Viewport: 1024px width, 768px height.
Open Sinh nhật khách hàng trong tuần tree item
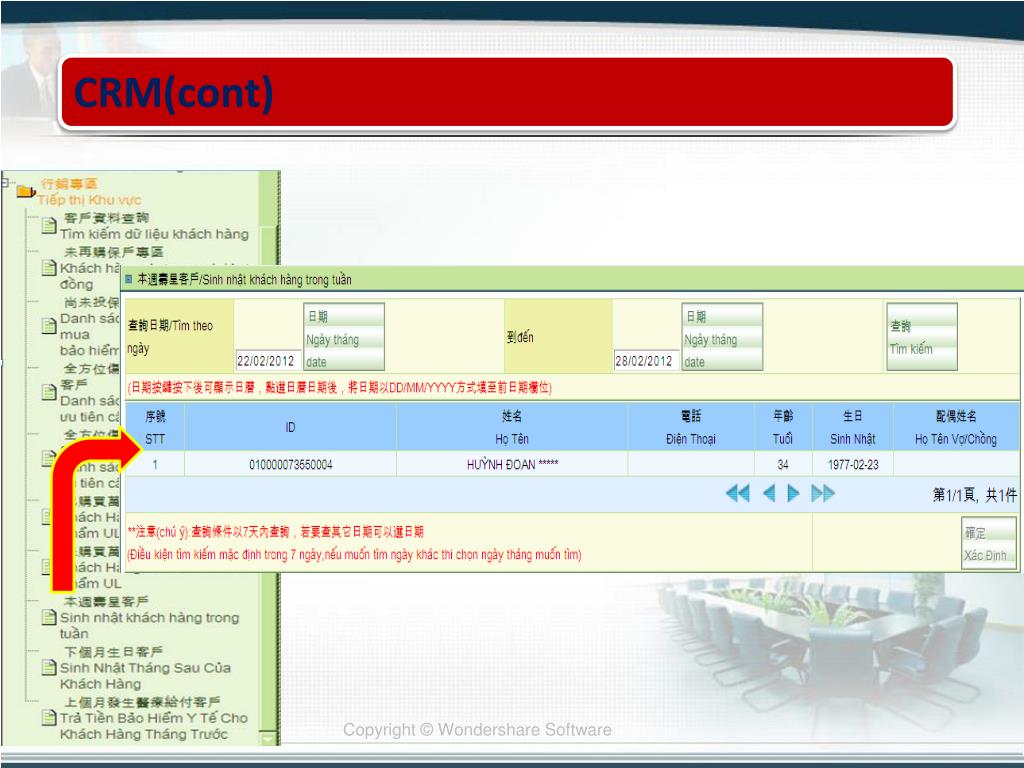(150, 617)
